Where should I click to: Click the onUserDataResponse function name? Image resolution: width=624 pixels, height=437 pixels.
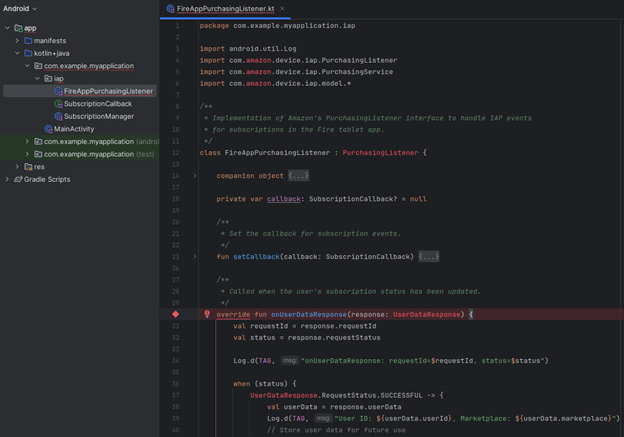pyautogui.click(x=309, y=314)
